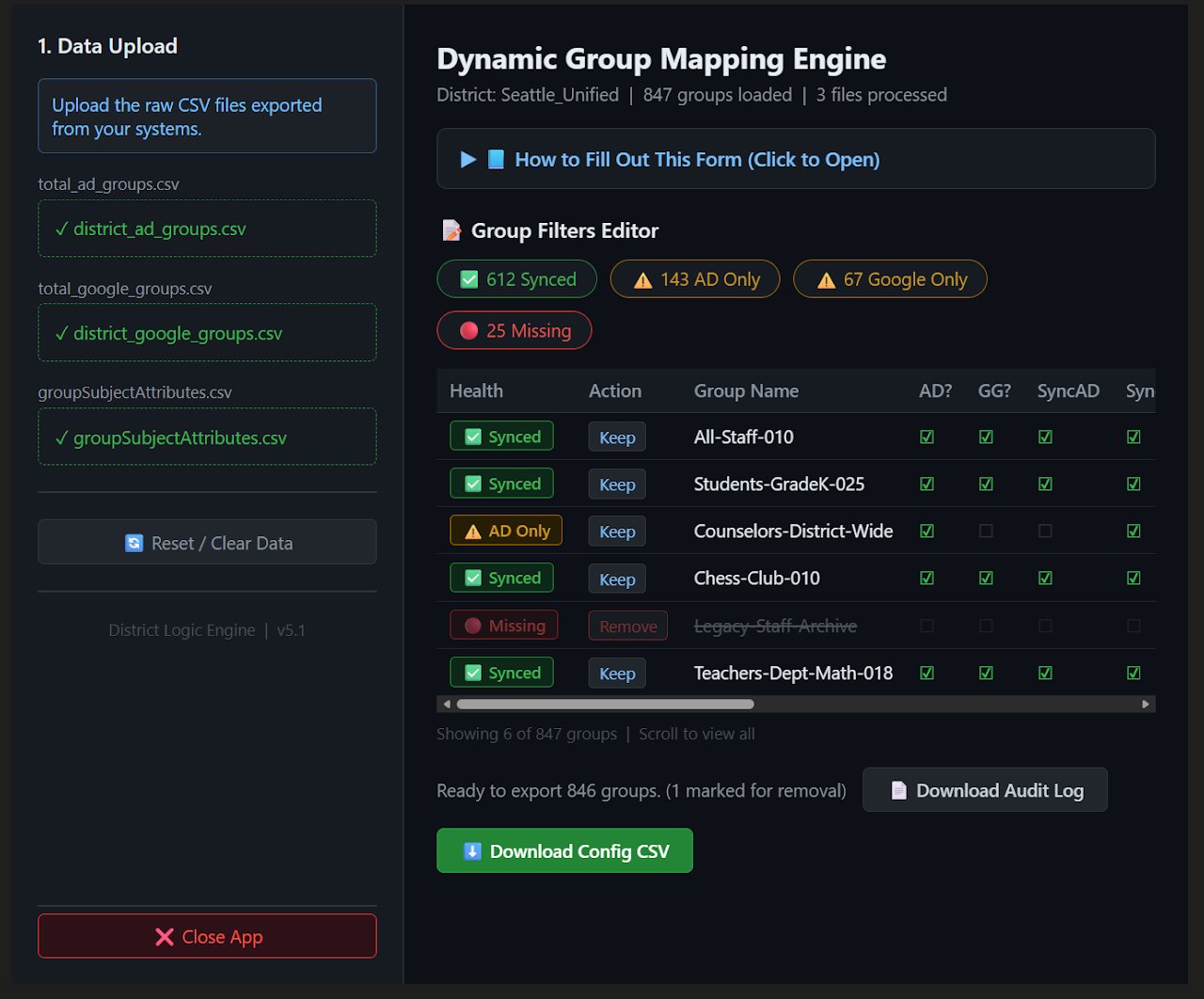Click the Group Name column header

click(x=746, y=390)
